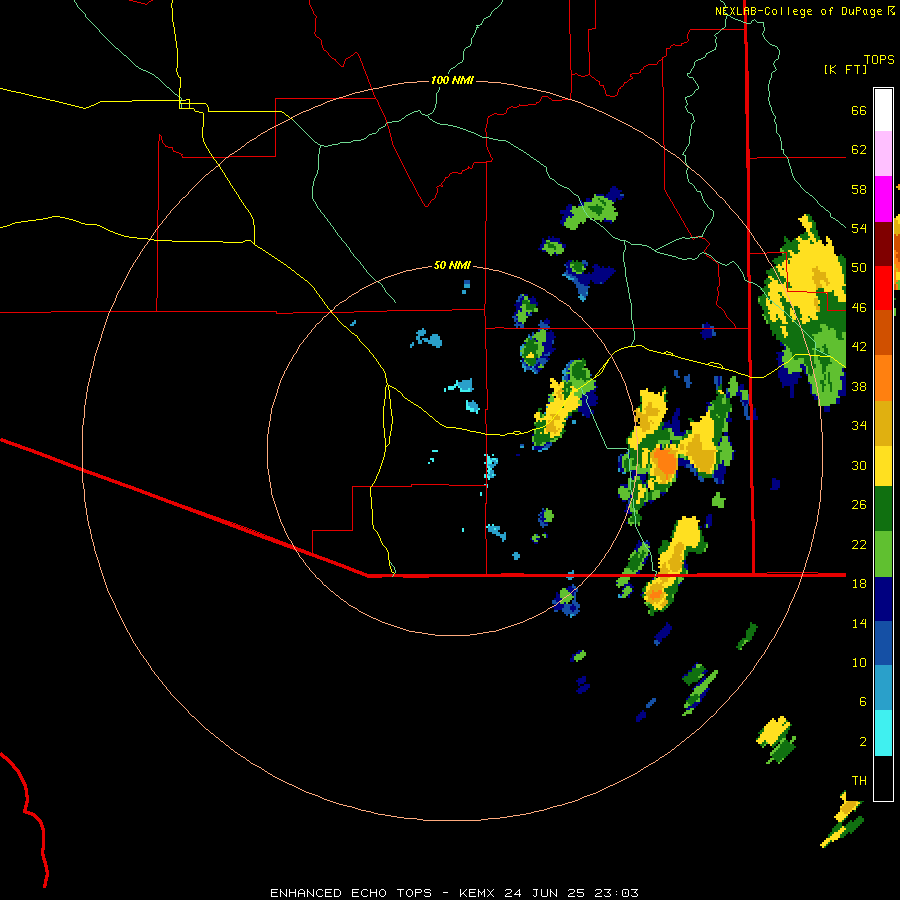Image resolution: width=900 pixels, height=900 pixels.
Task: Click the medium blue legend swatch
Action: (883, 643)
